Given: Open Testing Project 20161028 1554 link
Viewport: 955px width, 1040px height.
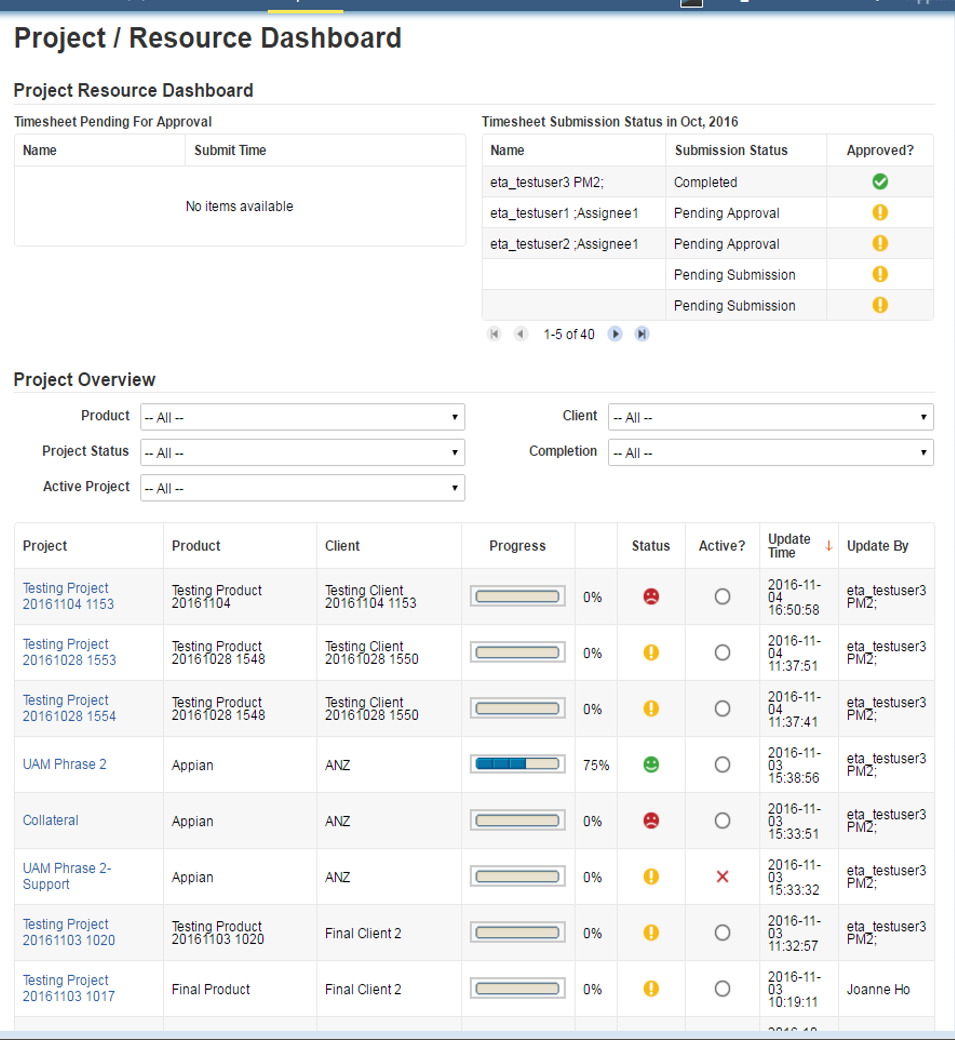Looking at the screenshot, I should point(69,708).
